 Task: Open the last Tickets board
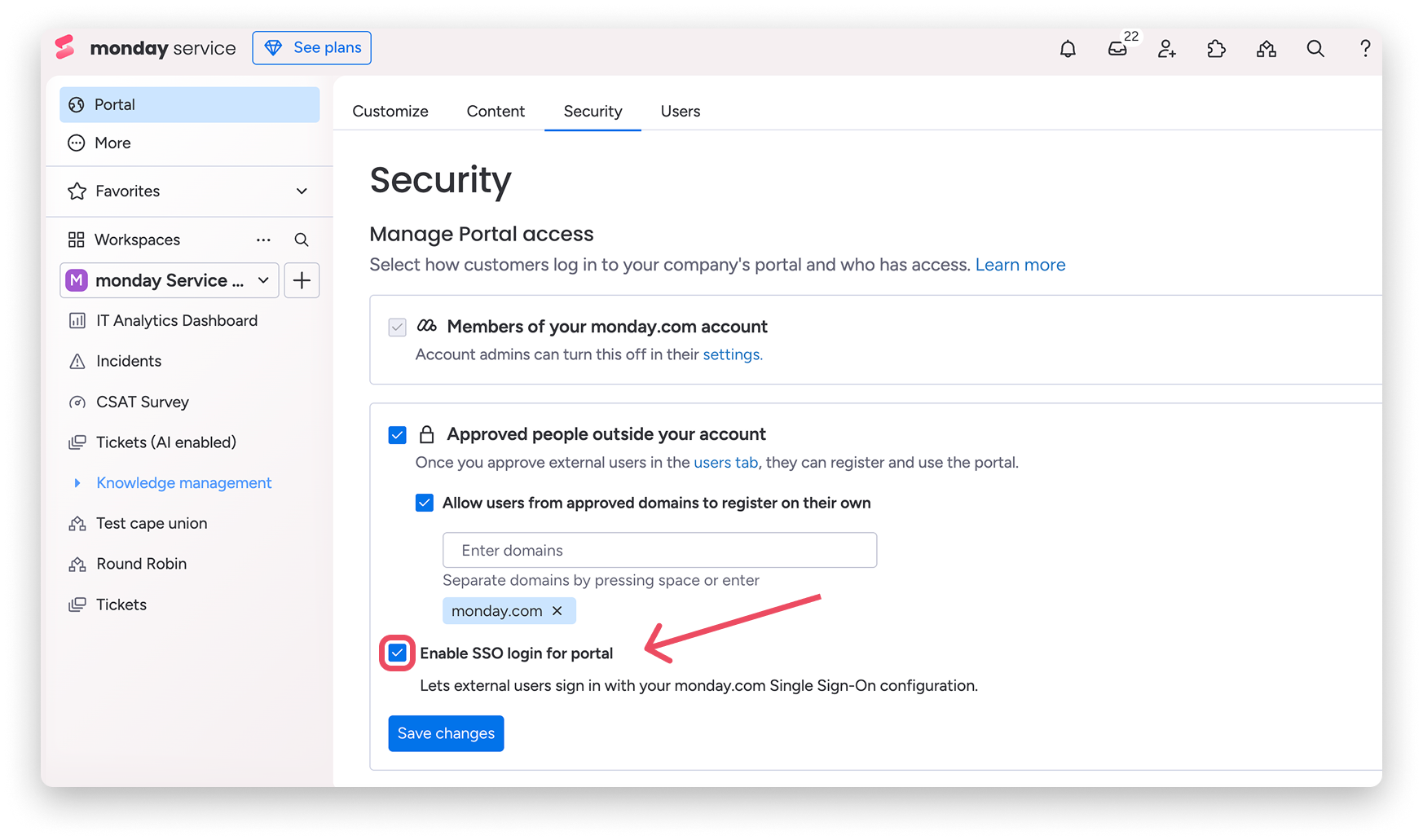coord(121,605)
